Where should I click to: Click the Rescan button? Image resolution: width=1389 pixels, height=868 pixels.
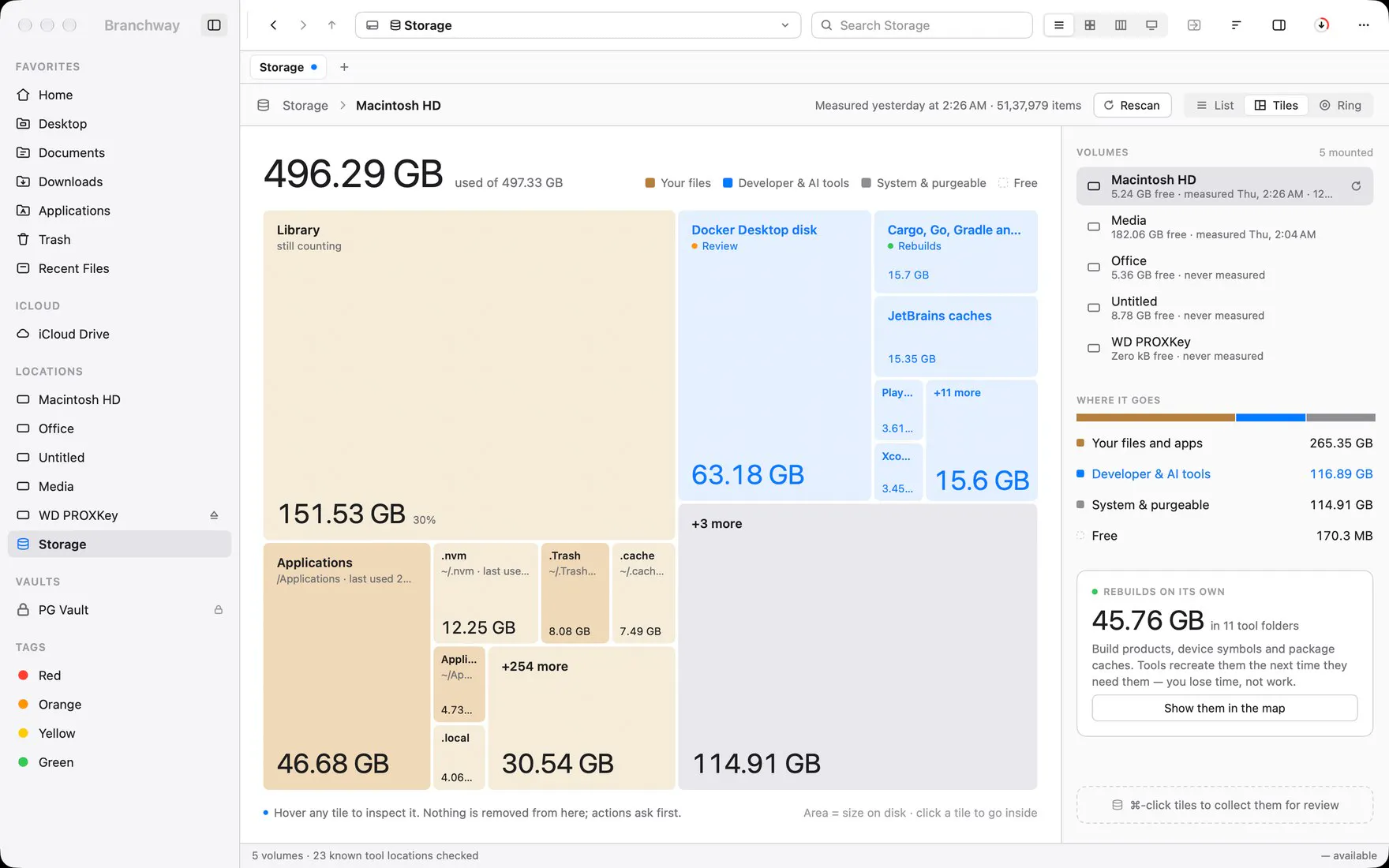coord(1132,106)
